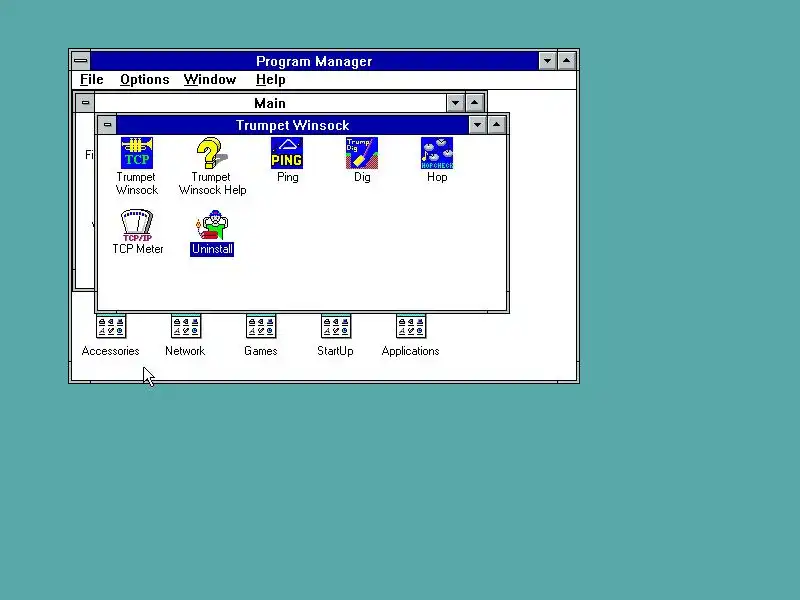Click the 'Trumpet Winsock Help' label text

[x=212, y=183]
